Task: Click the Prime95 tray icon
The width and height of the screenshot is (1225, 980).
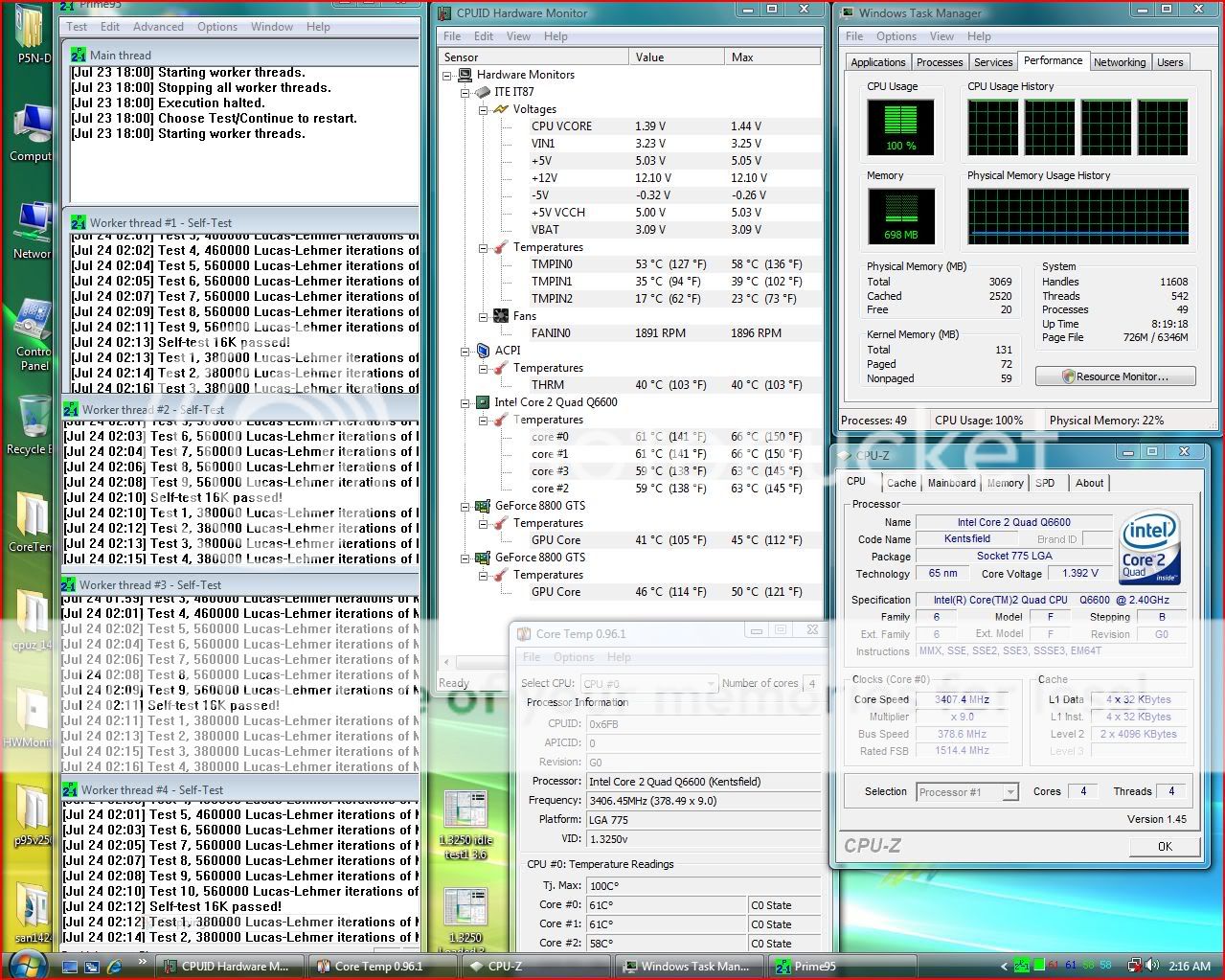Action: [x=1022, y=966]
